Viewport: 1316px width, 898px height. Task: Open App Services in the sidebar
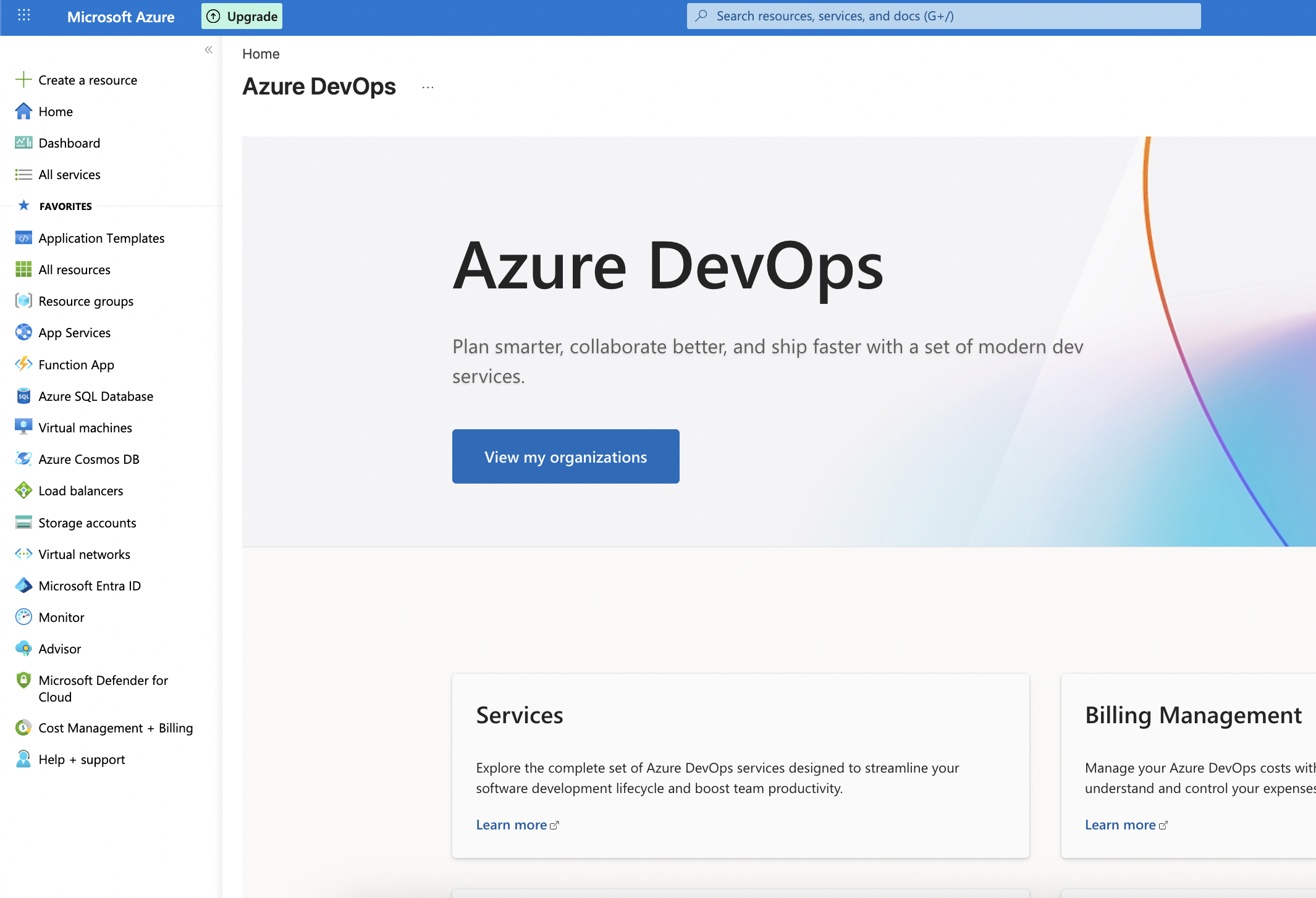74,333
